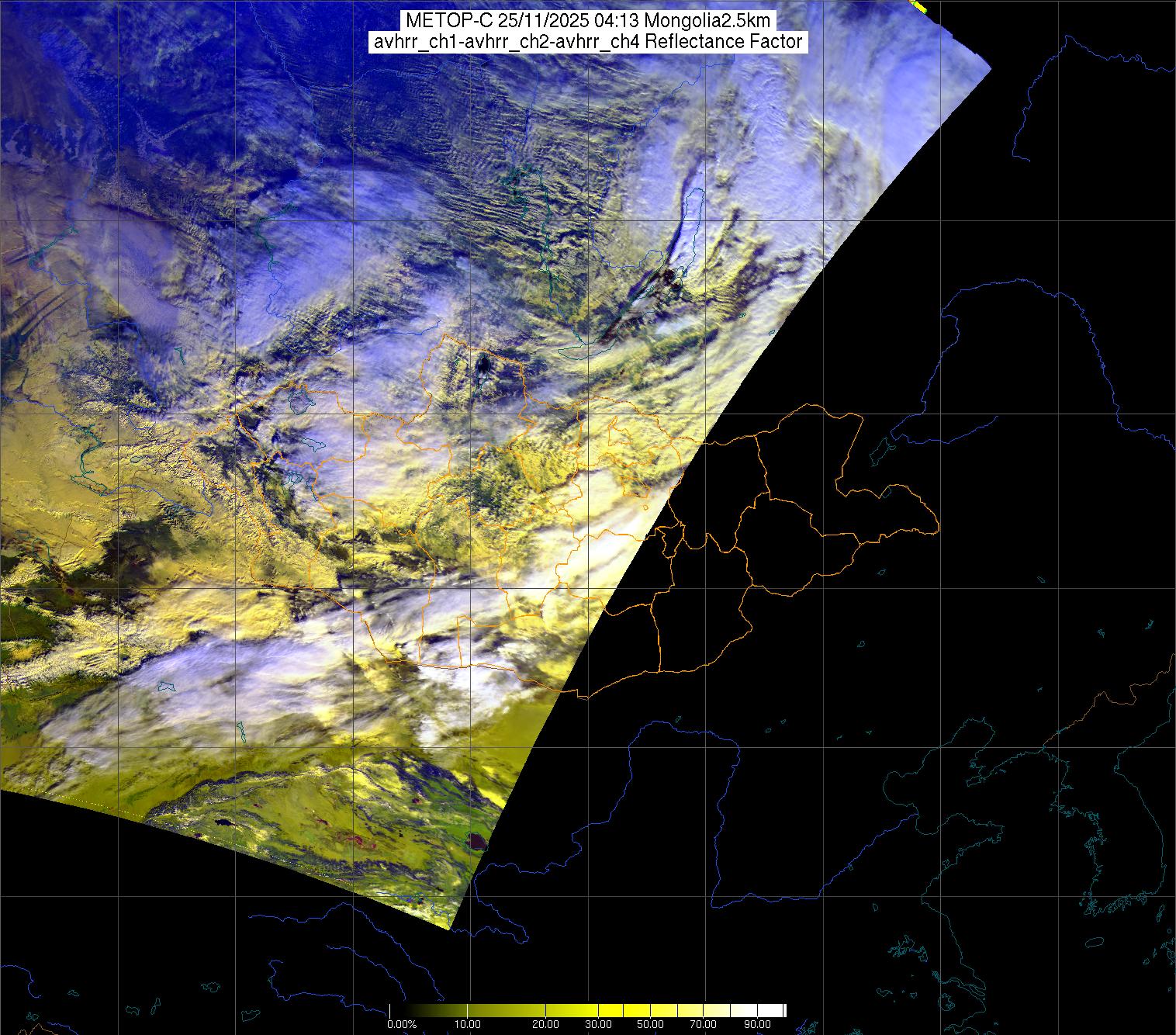Select the 20.00 value on the colorbar
Viewport: 1176px width, 1035px height.
[545, 1025]
